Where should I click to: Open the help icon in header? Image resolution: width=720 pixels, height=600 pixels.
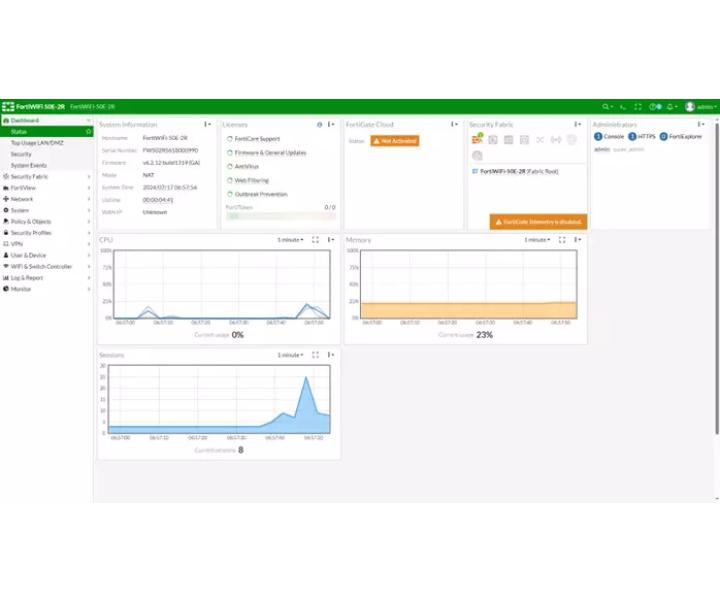point(652,107)
